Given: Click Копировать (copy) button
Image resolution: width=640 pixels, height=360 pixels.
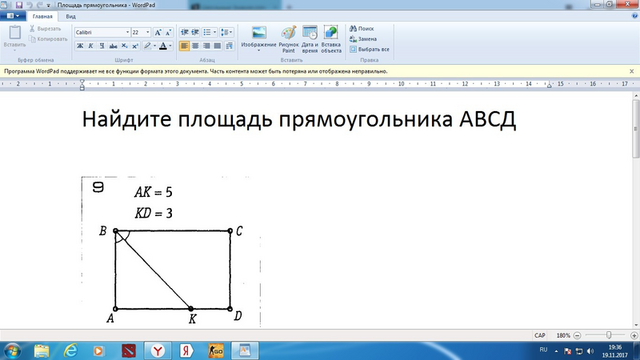Looking at the screenshot, I should 48,39.
